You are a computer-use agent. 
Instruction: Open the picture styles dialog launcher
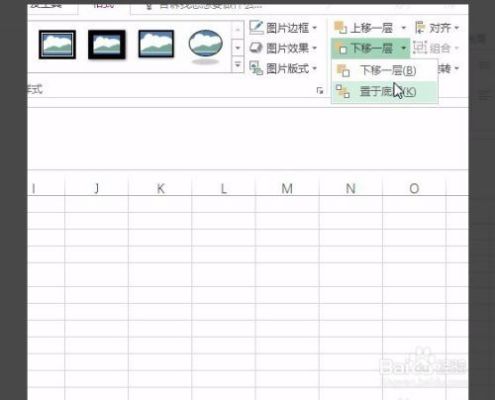click(320, 91)
